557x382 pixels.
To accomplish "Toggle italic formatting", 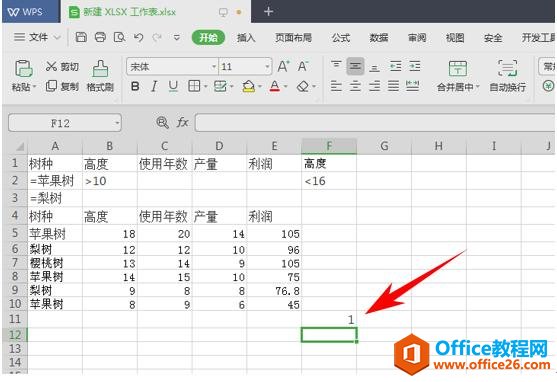I will (154, 86).
